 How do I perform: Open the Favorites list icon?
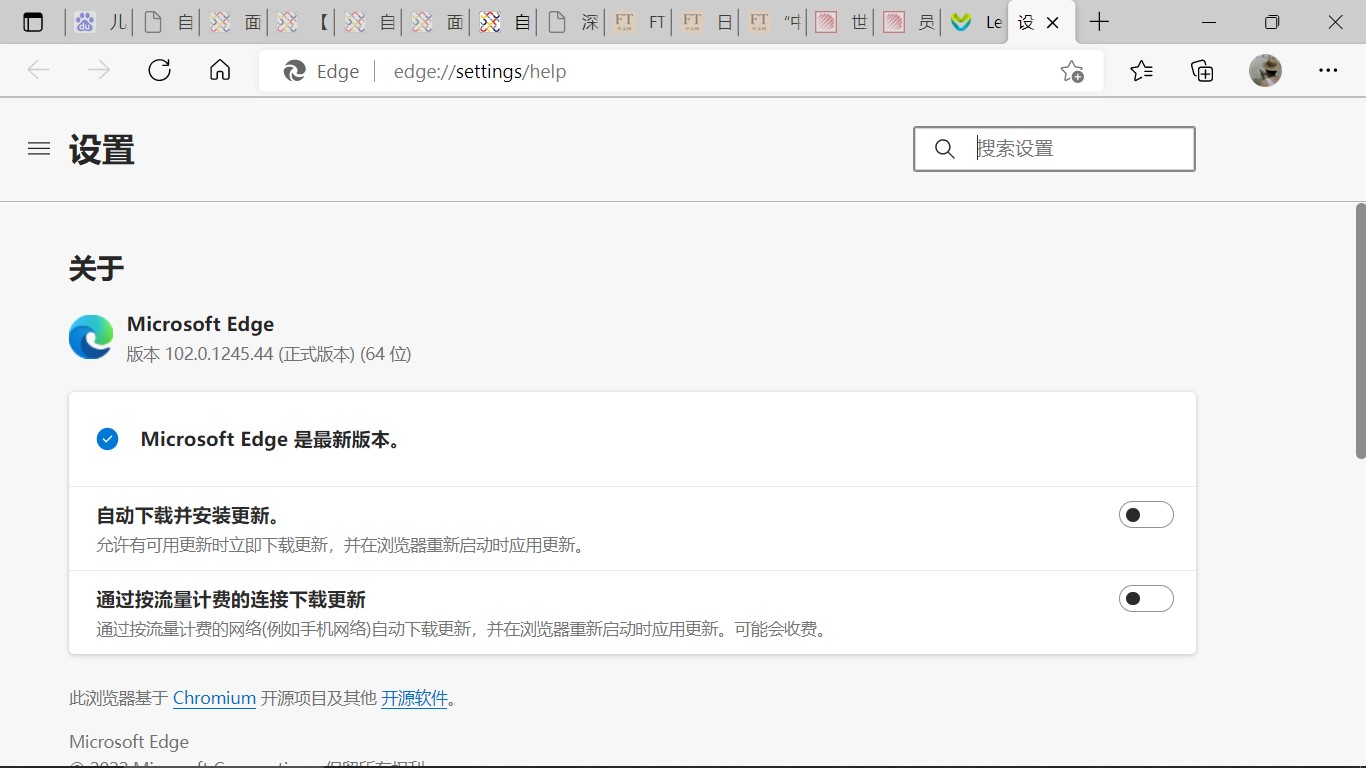(1141, 71)
